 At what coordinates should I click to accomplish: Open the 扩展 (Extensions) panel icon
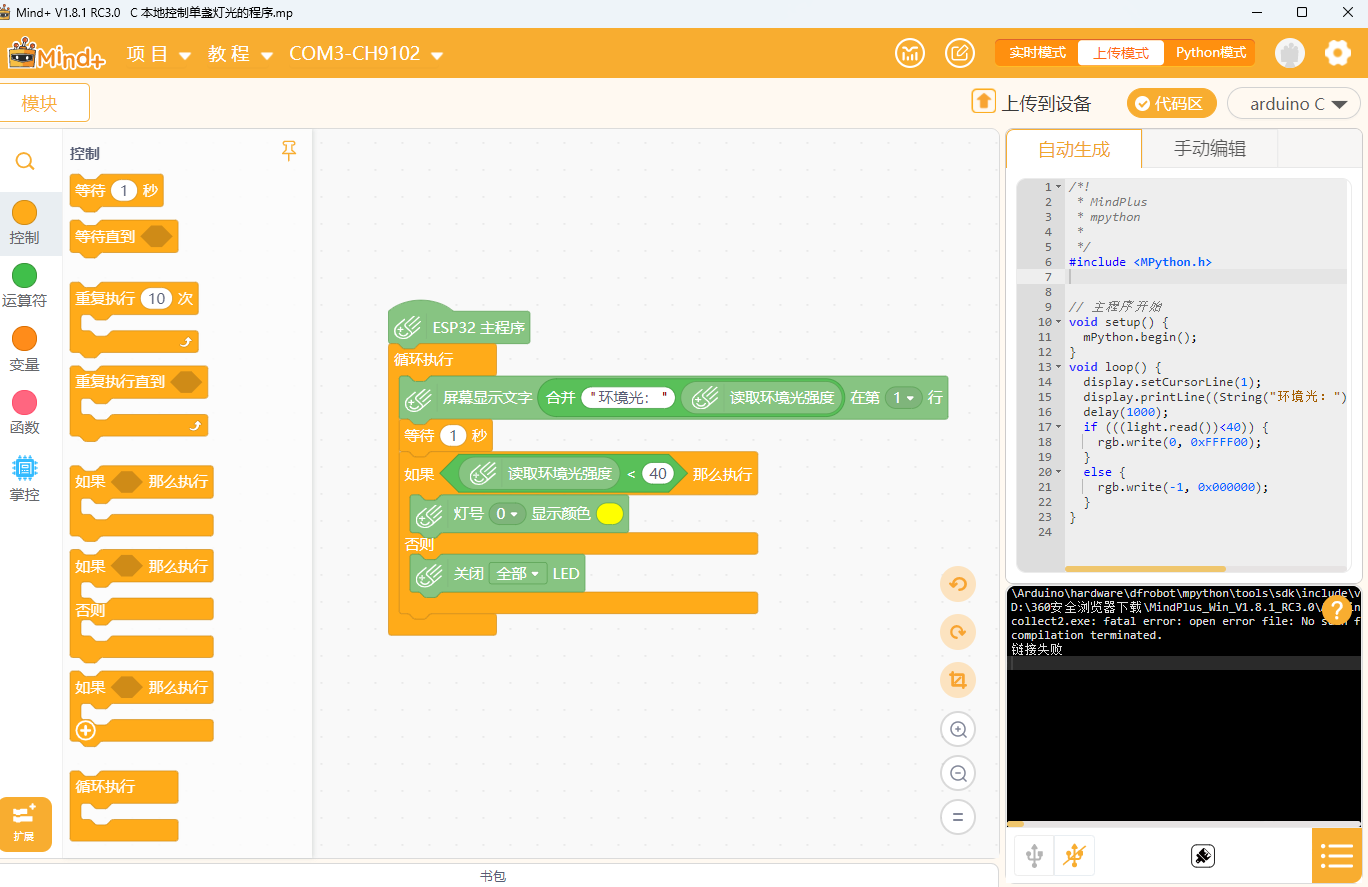(x=24, y=823)
